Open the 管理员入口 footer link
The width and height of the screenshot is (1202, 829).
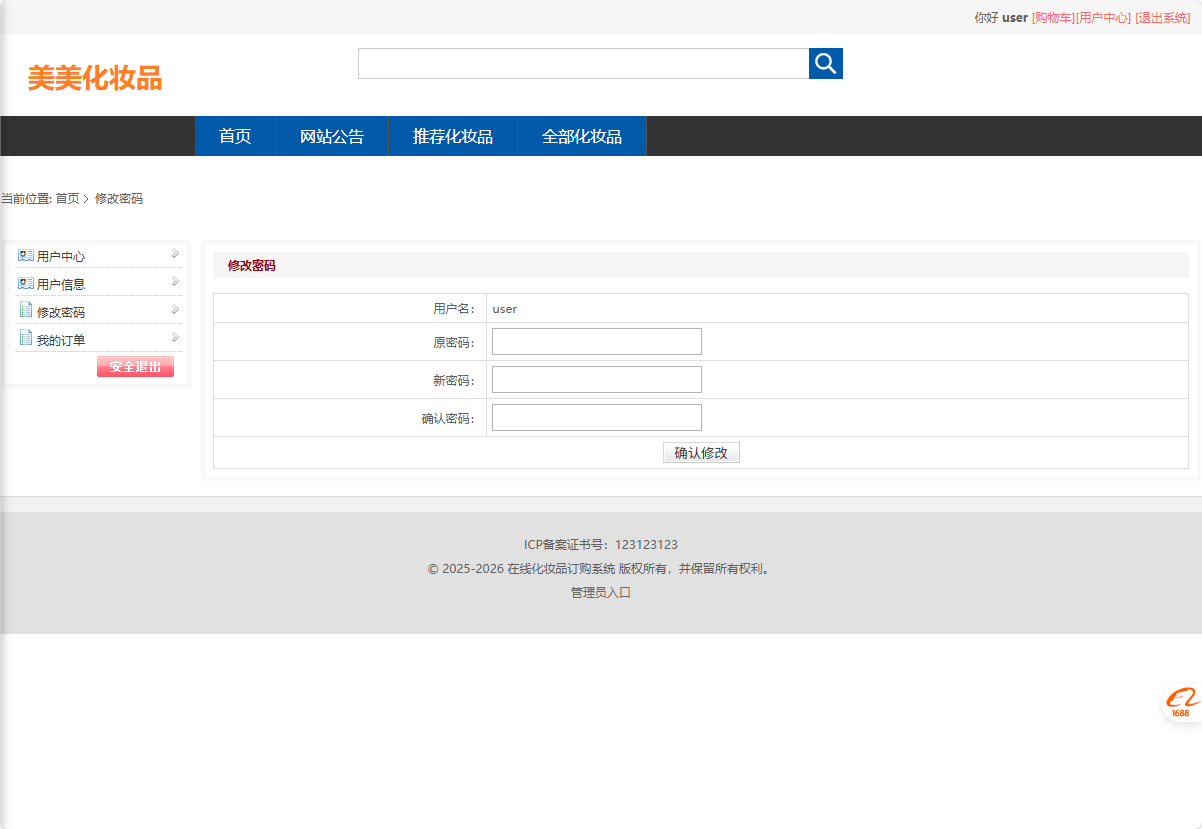pos(601,591)
